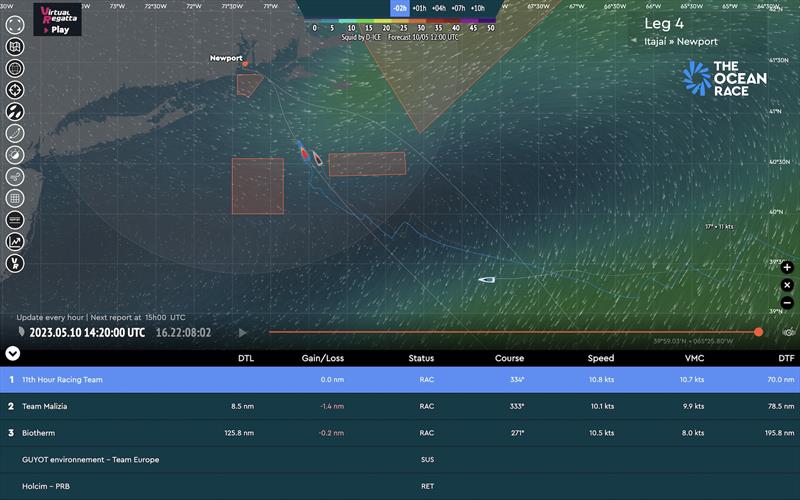Click the X button between zoom controls
Image resolution: width=800 pixels, height=500 pixels.
pos(787,285)
